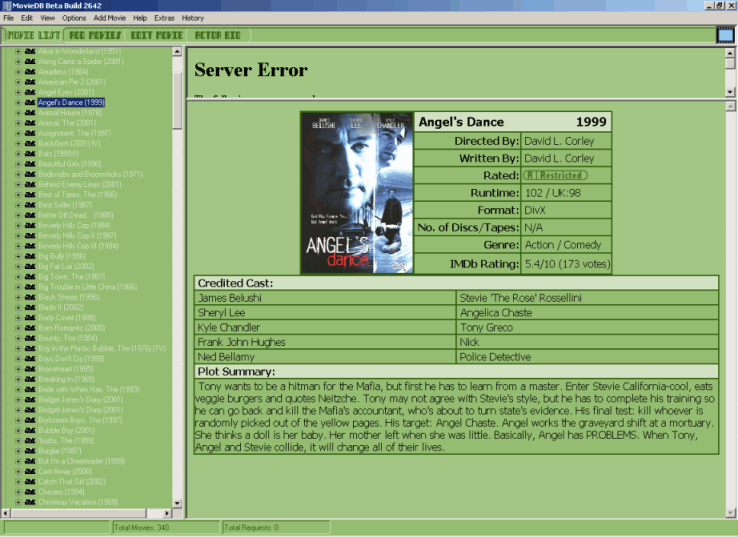Open the Extras menu
This screenshot has height=538, width=738.
(x=164, y=18)
